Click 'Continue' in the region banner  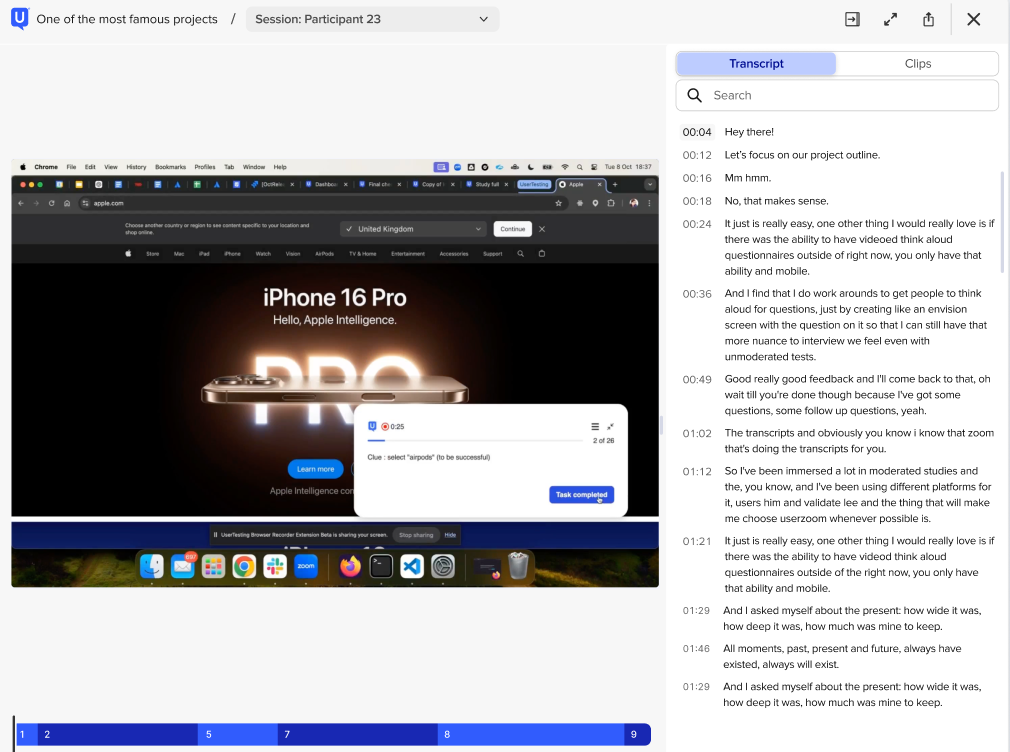(x=513, y=229)
